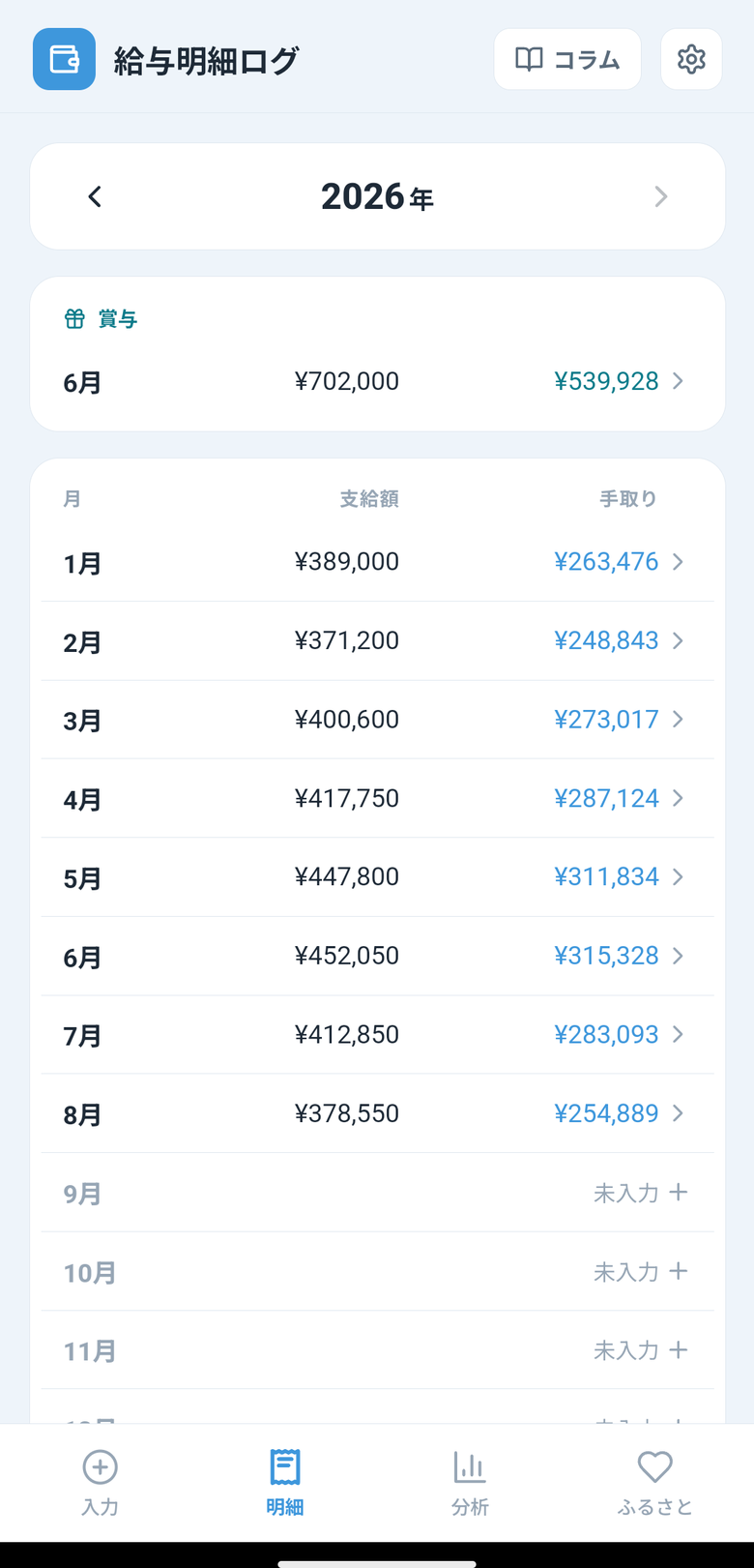
Task: Click the plus icon for 11月
Action: [679, 1349]
